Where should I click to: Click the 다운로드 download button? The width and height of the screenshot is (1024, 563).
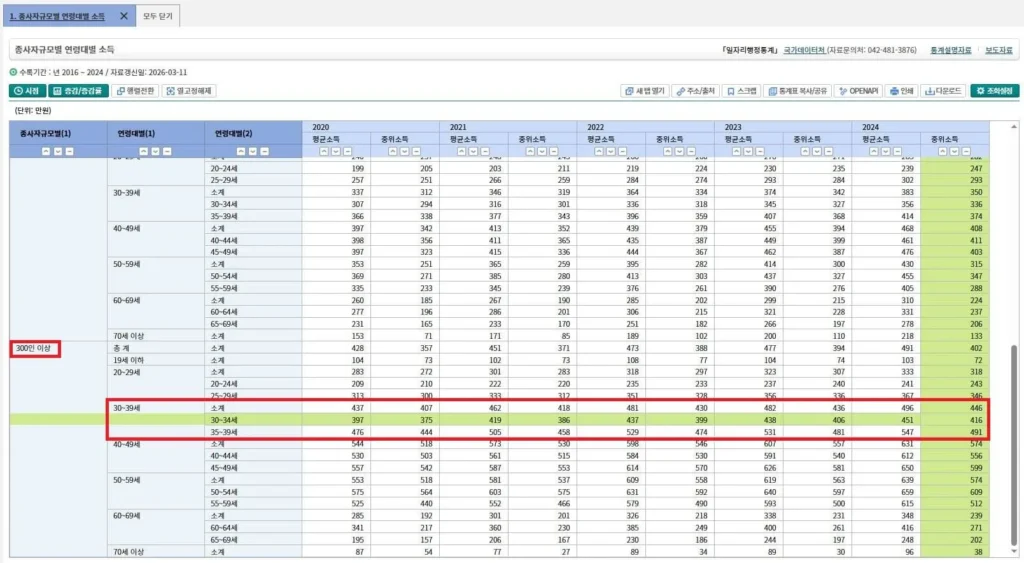943,91
